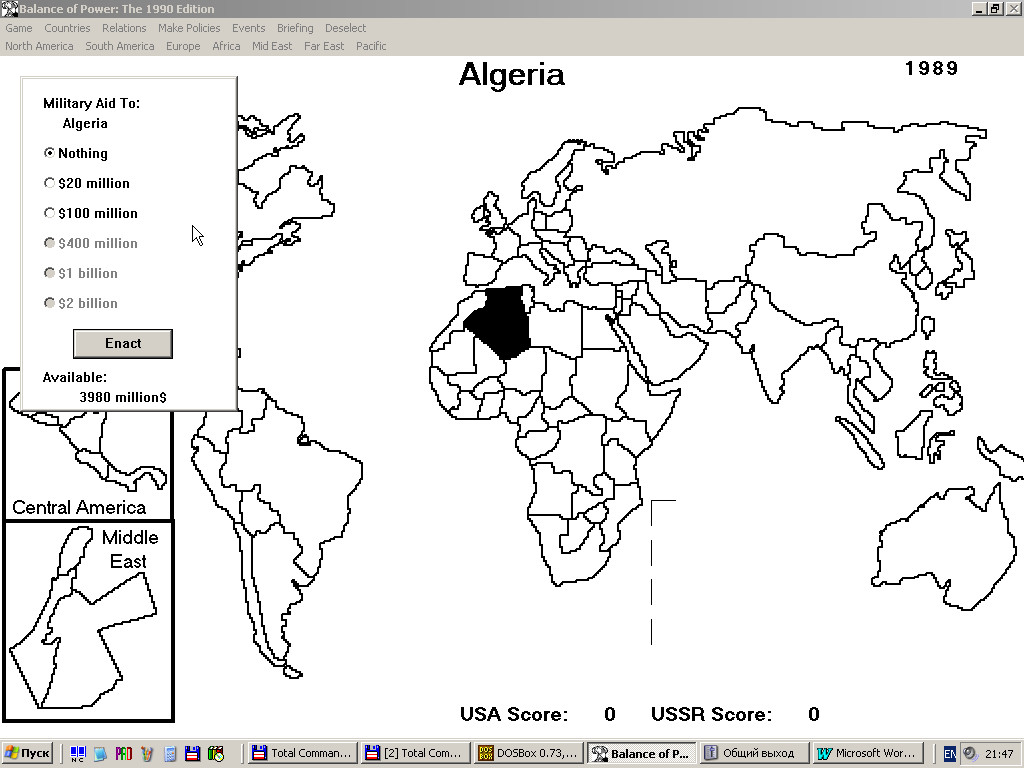1024x768 pixels.
Task: Launch Norton Commander from quick launch
Action: point(78,754)
